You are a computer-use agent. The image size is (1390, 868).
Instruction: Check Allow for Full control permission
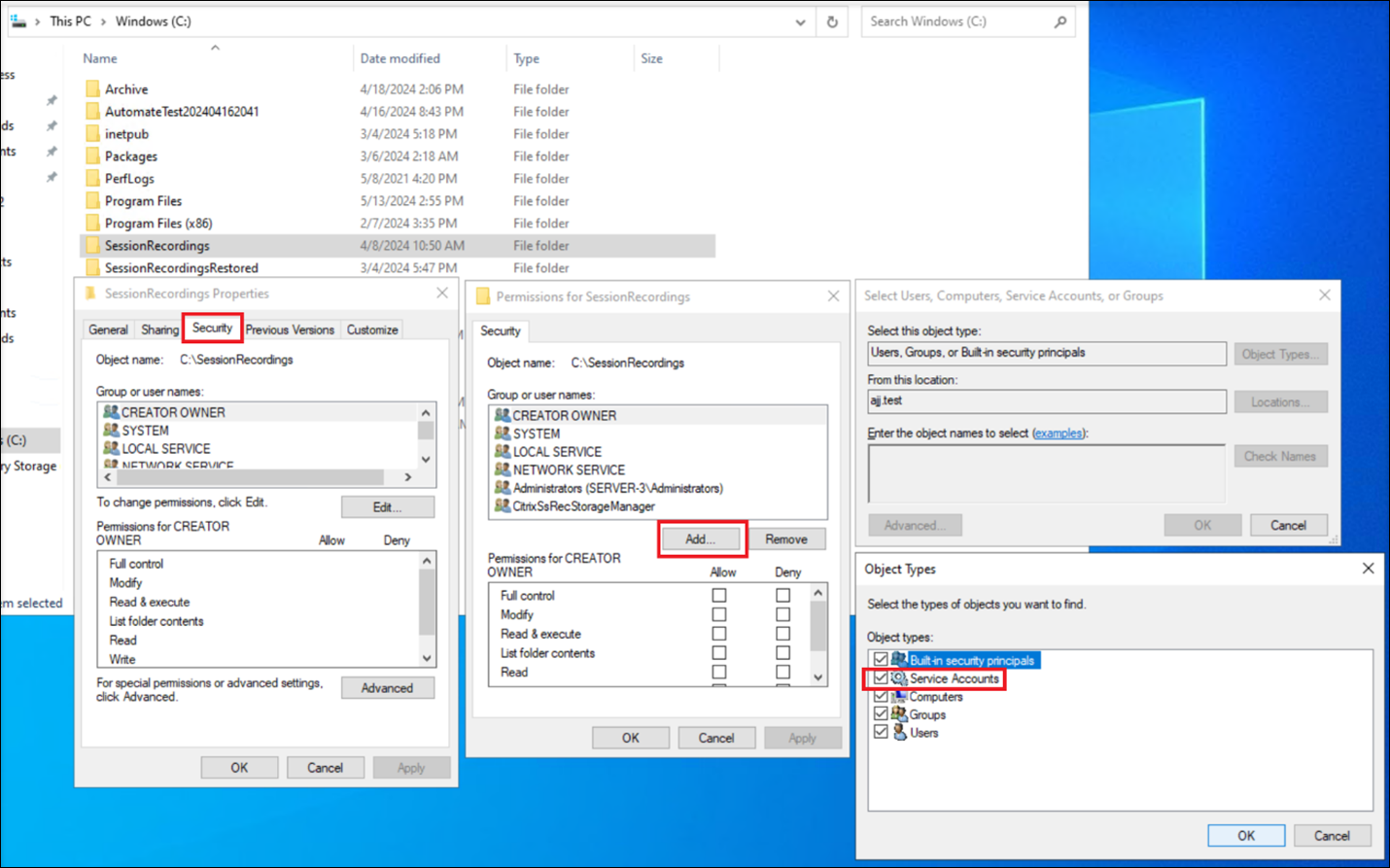tap(719, 595)
